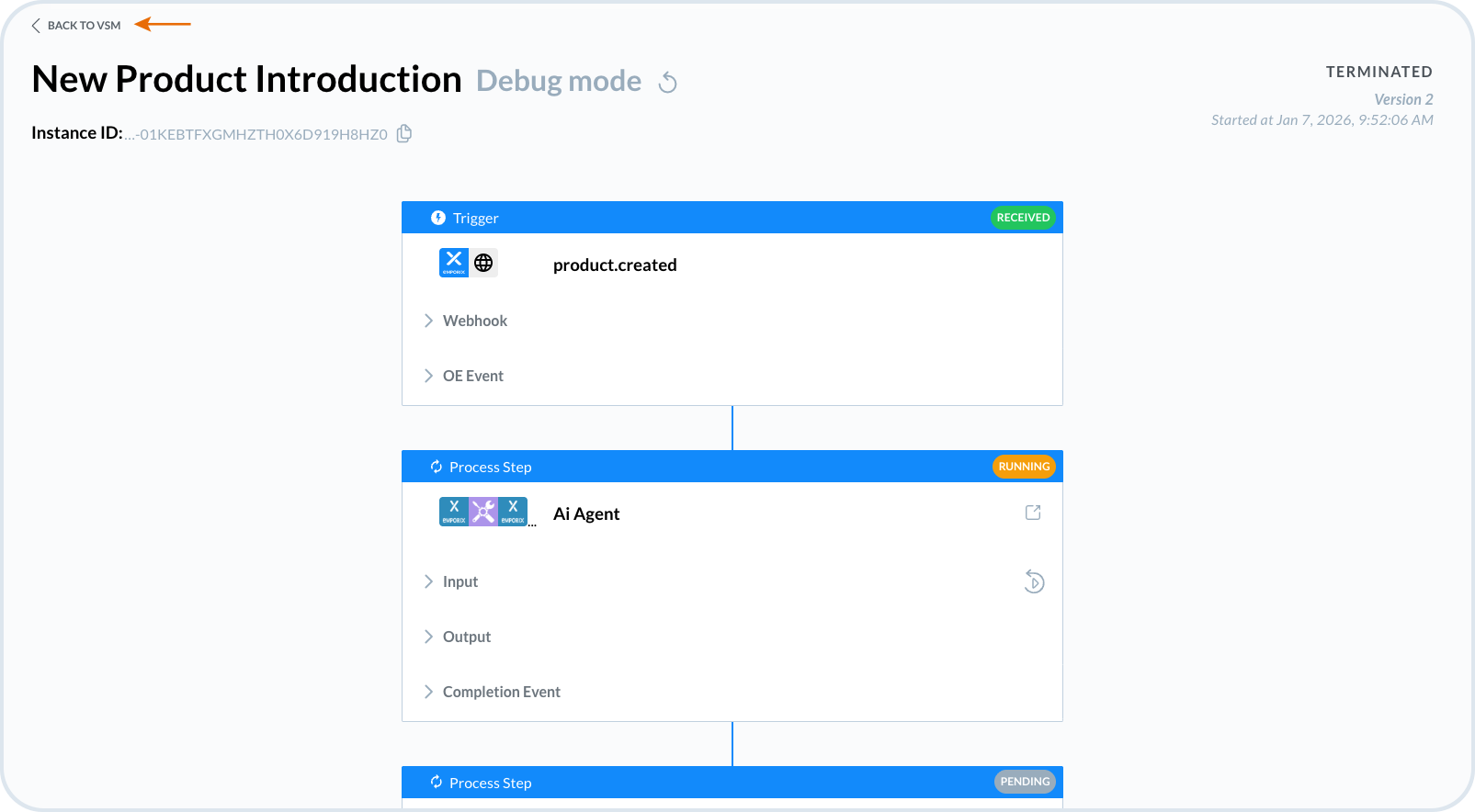Click the lightning Trigger header icon
The width and height of the screenshot is (1475, 812).
(438, 218)
